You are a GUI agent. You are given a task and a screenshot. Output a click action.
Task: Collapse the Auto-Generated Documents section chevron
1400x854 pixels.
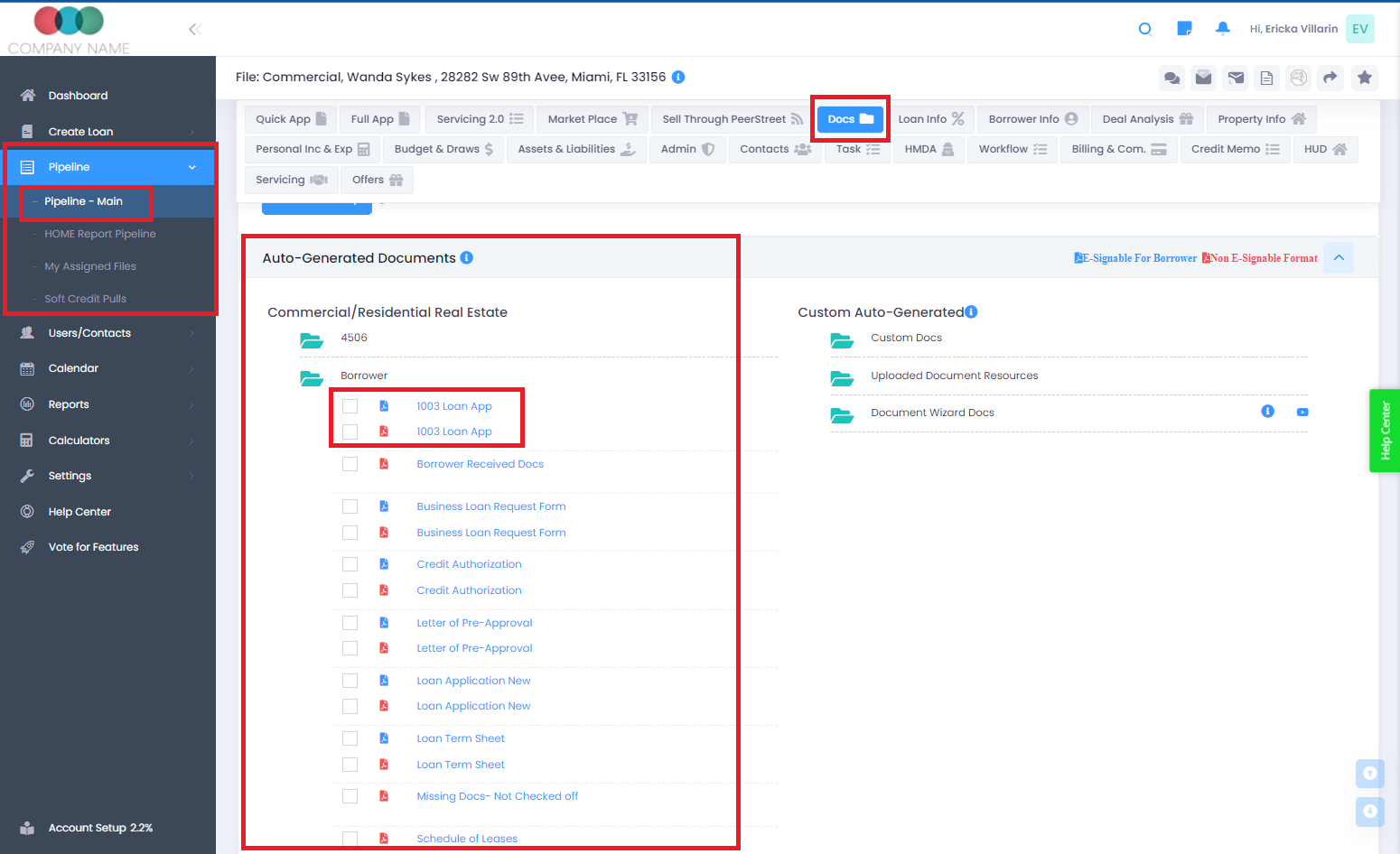click(1338, 258)
